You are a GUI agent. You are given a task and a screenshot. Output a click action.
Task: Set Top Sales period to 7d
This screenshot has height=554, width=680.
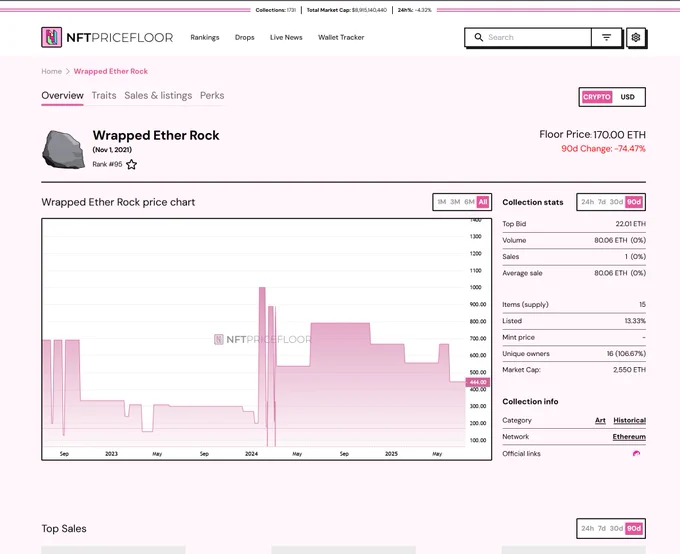pyautogui.click(x=602, y=528)
